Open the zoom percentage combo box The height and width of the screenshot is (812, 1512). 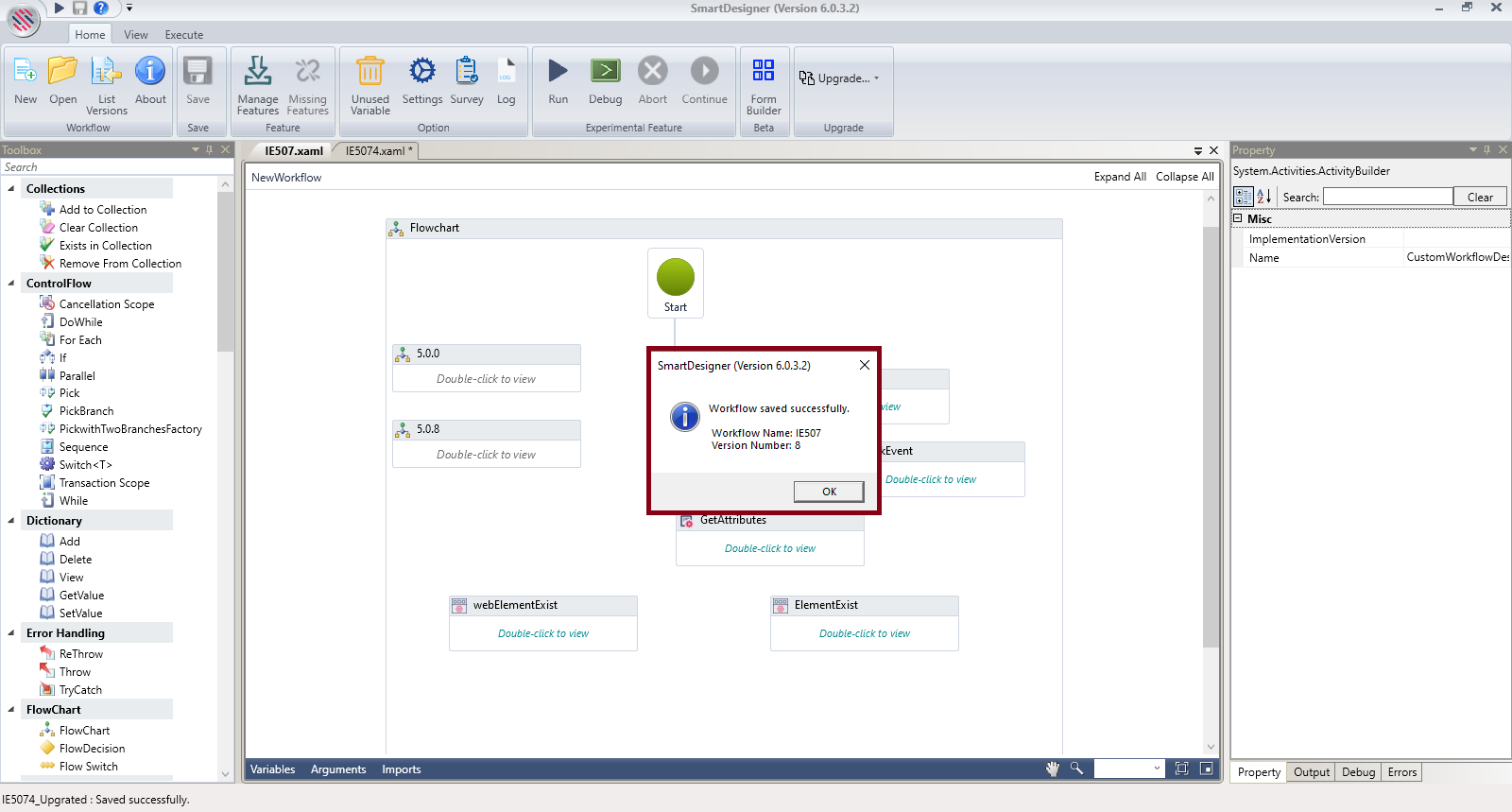click(x=1129, y=769)
